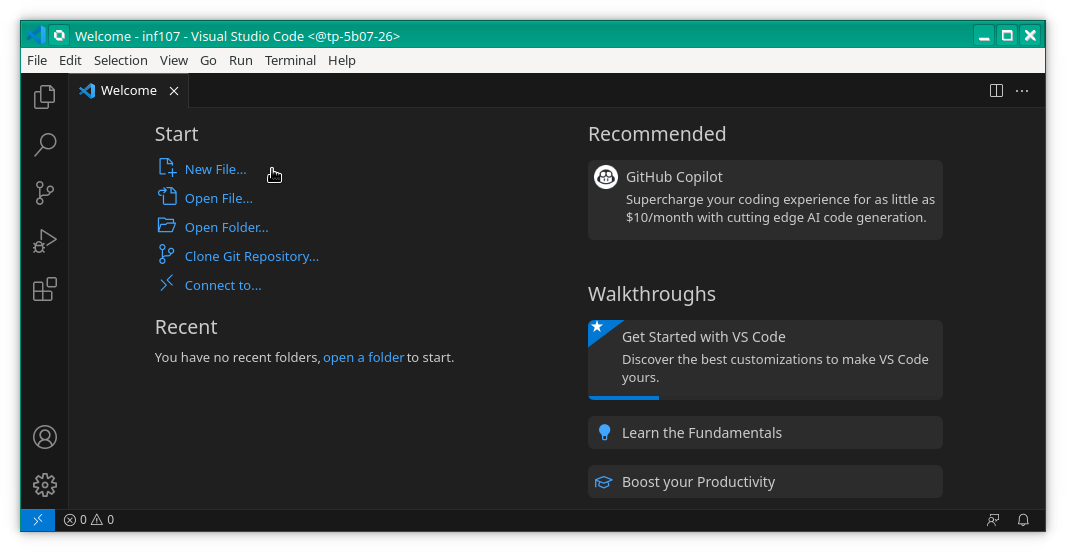
Task: Open the notifications bell
Action: 1023,520
